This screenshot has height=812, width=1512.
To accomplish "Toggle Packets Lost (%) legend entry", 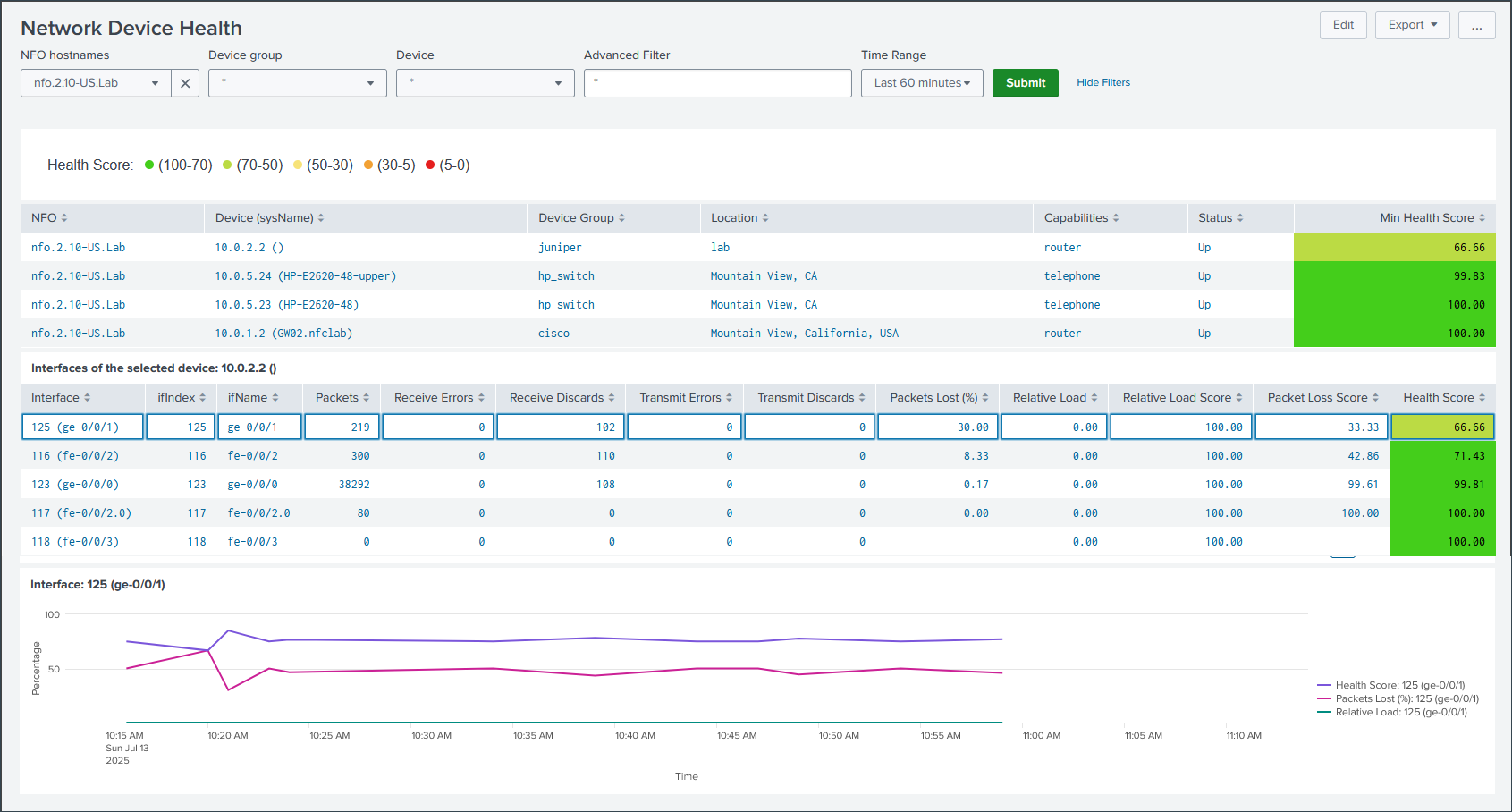I will click(x=1406, y=699).
